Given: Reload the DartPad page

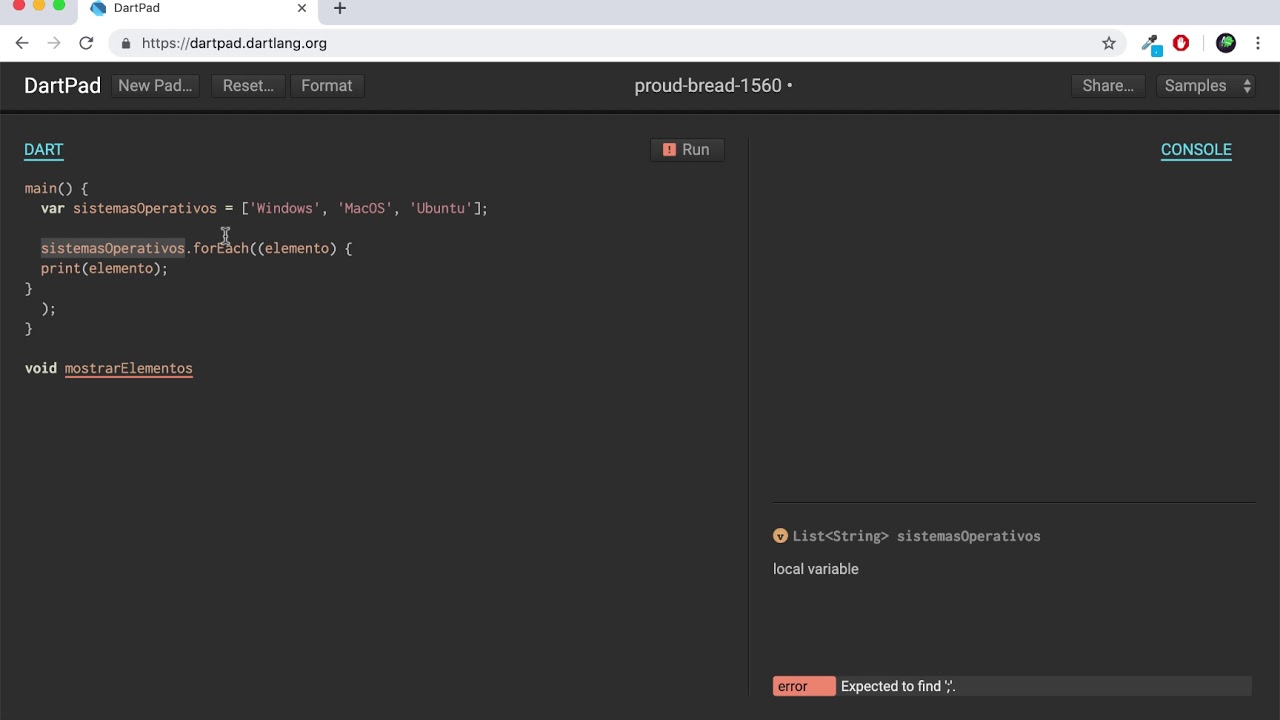Looking at the screenshot, I should coord(86,43).
